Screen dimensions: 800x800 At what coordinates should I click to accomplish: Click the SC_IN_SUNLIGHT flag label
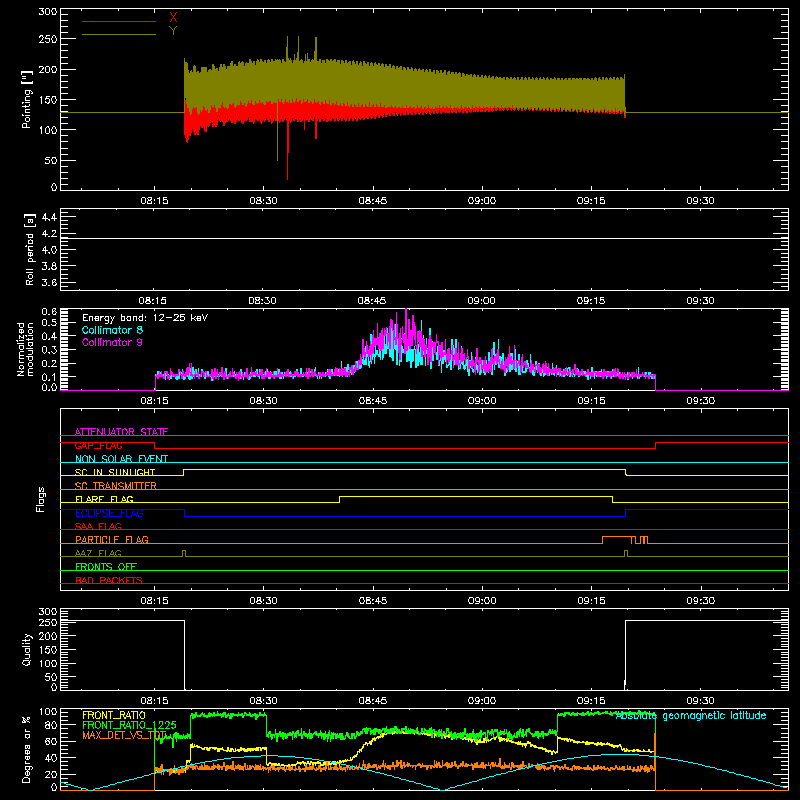115,472
